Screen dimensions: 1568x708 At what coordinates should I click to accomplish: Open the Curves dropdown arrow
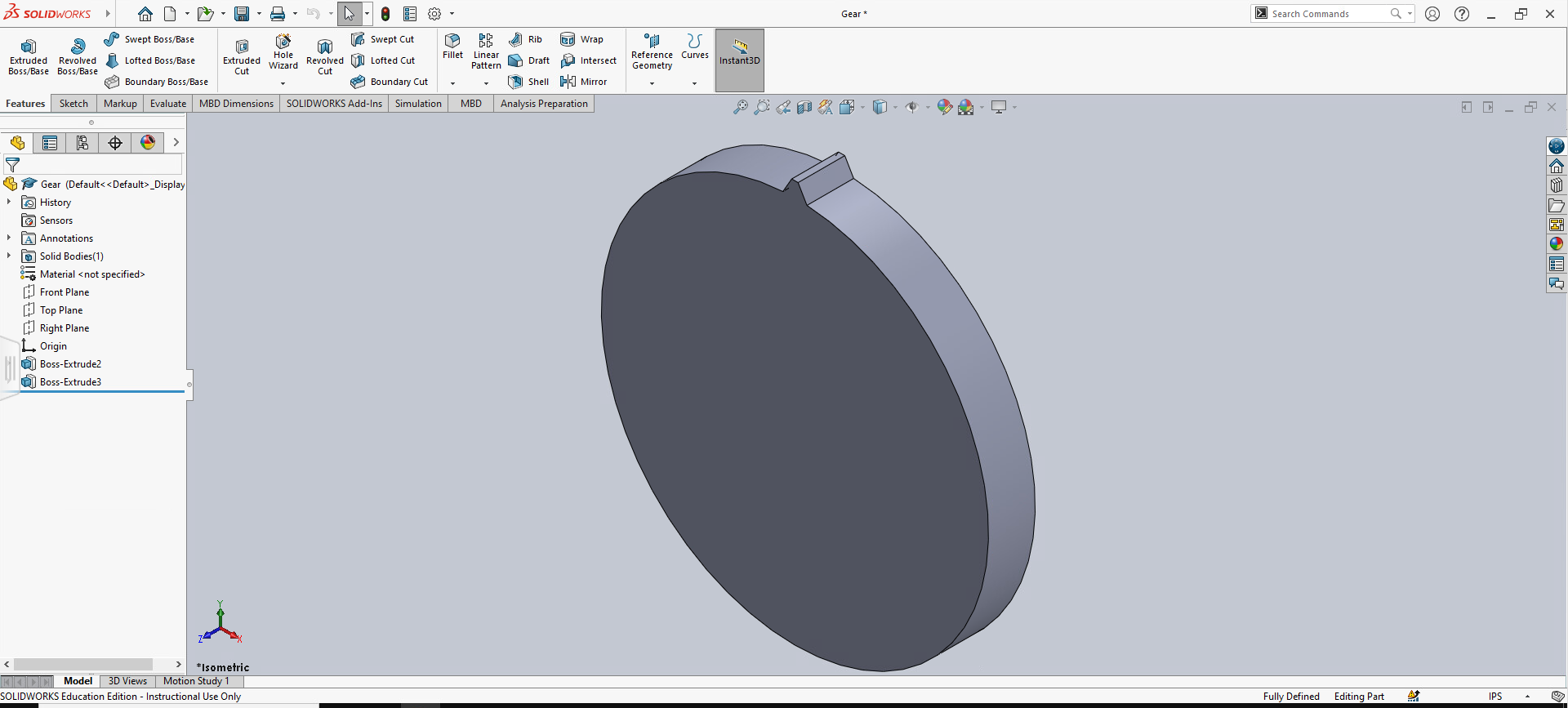coord(694,83)
